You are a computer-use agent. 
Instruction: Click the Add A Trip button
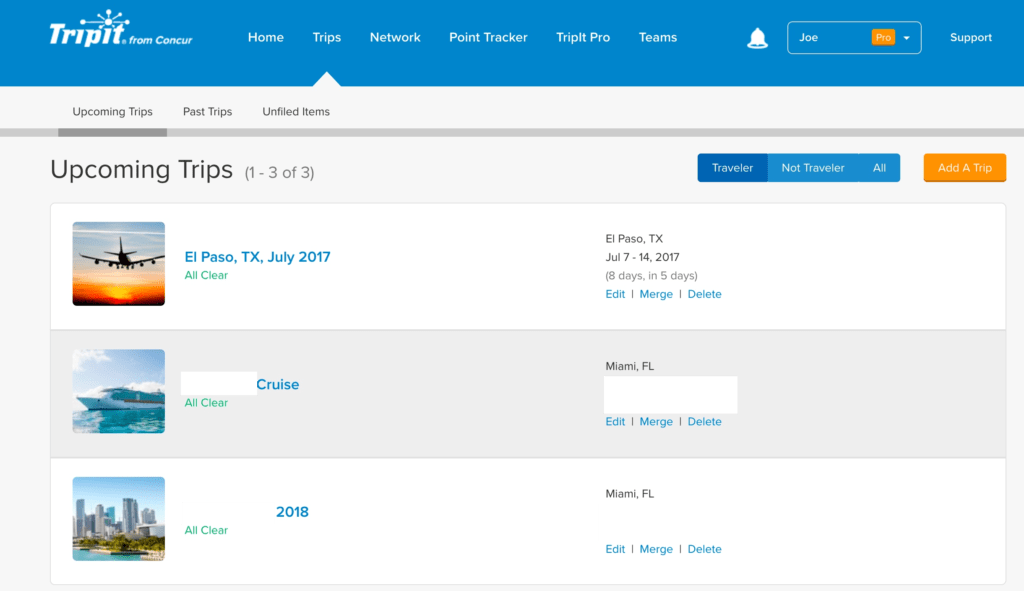[965, 168]
